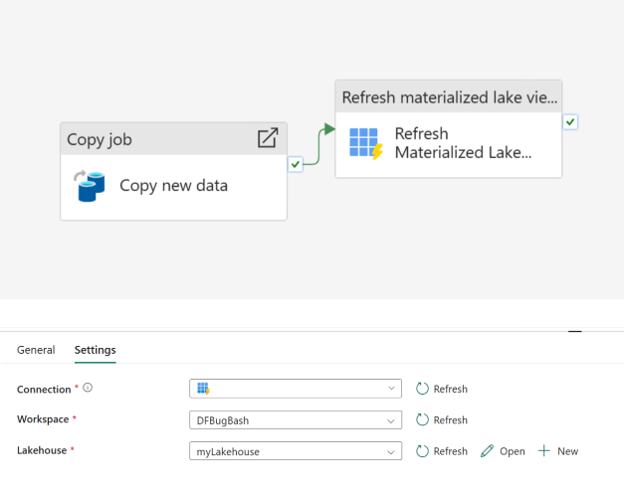Image resolution: width=624 pixels, height=489 pixels.
Task: Click the Copy new data activity name
Action: pos(174,185)
